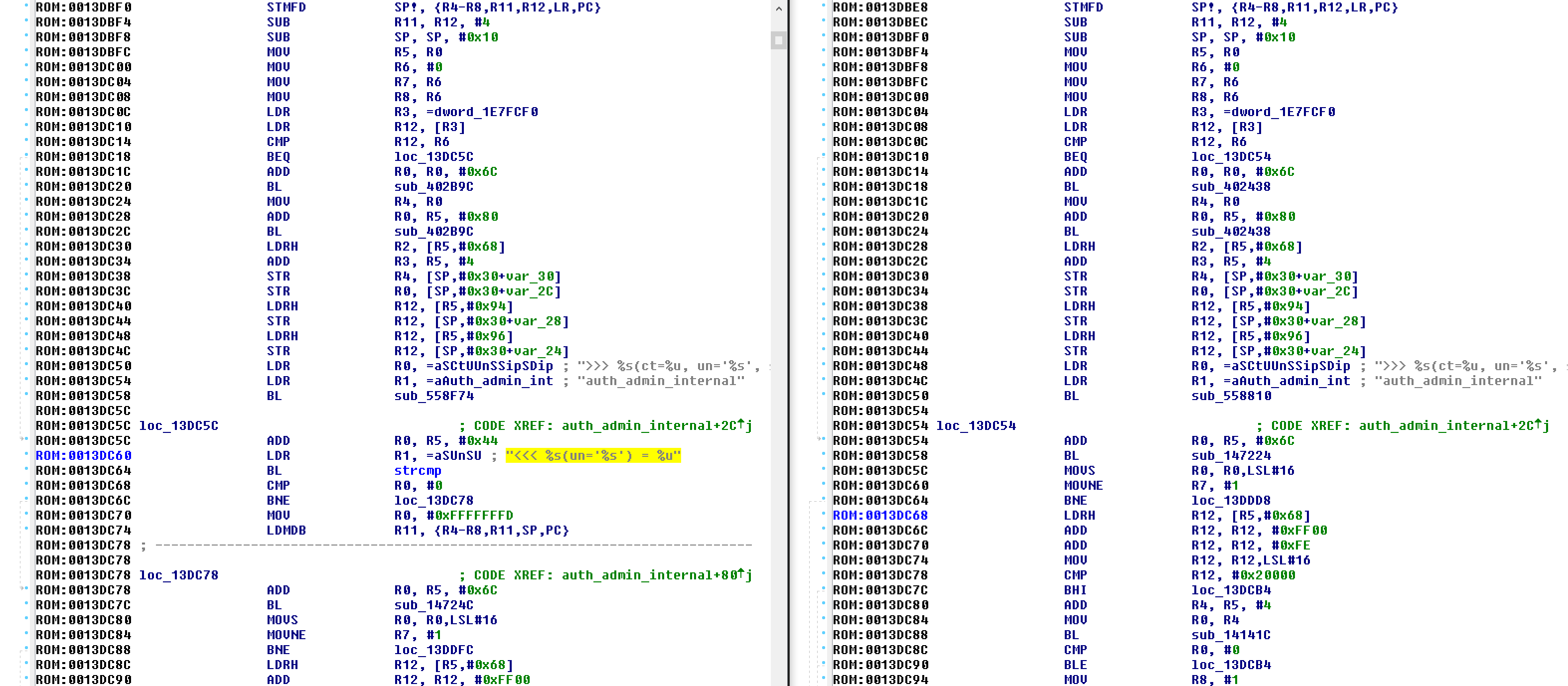
Task: Click loc_13DC54 operand of BEQ instruction
Action: 1231,157
